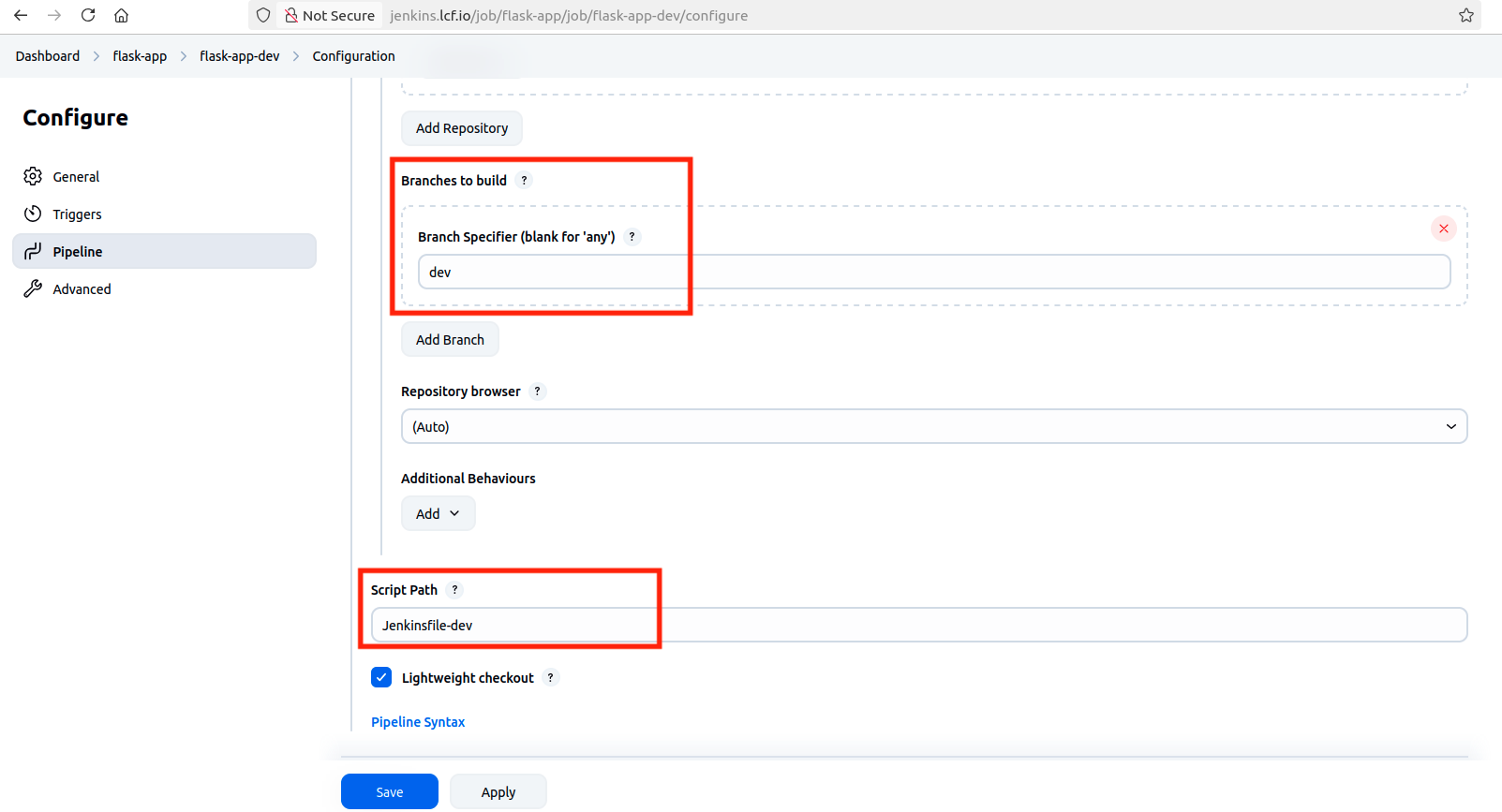Image resolution: width=1502 pixels, height=812 pixels.
Task: Open the Repository browser dropdown
Action: click(x=933, y=427)
